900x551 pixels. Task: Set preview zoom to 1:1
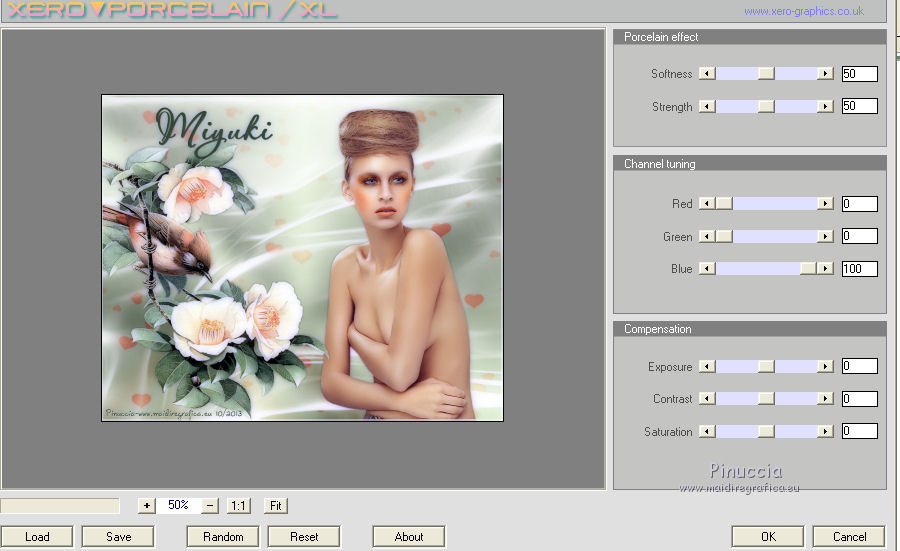(x=238, y=506)
